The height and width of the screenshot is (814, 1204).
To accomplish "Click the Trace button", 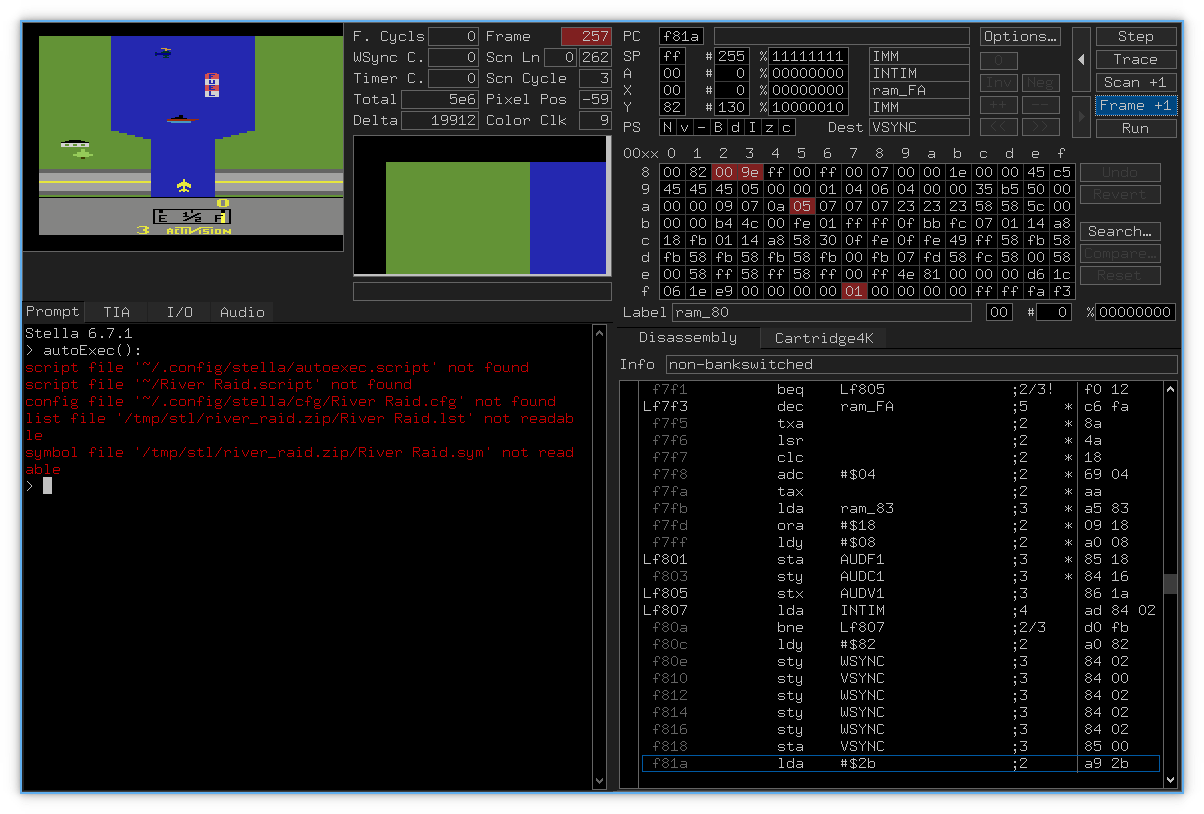I will [1135, 59].
